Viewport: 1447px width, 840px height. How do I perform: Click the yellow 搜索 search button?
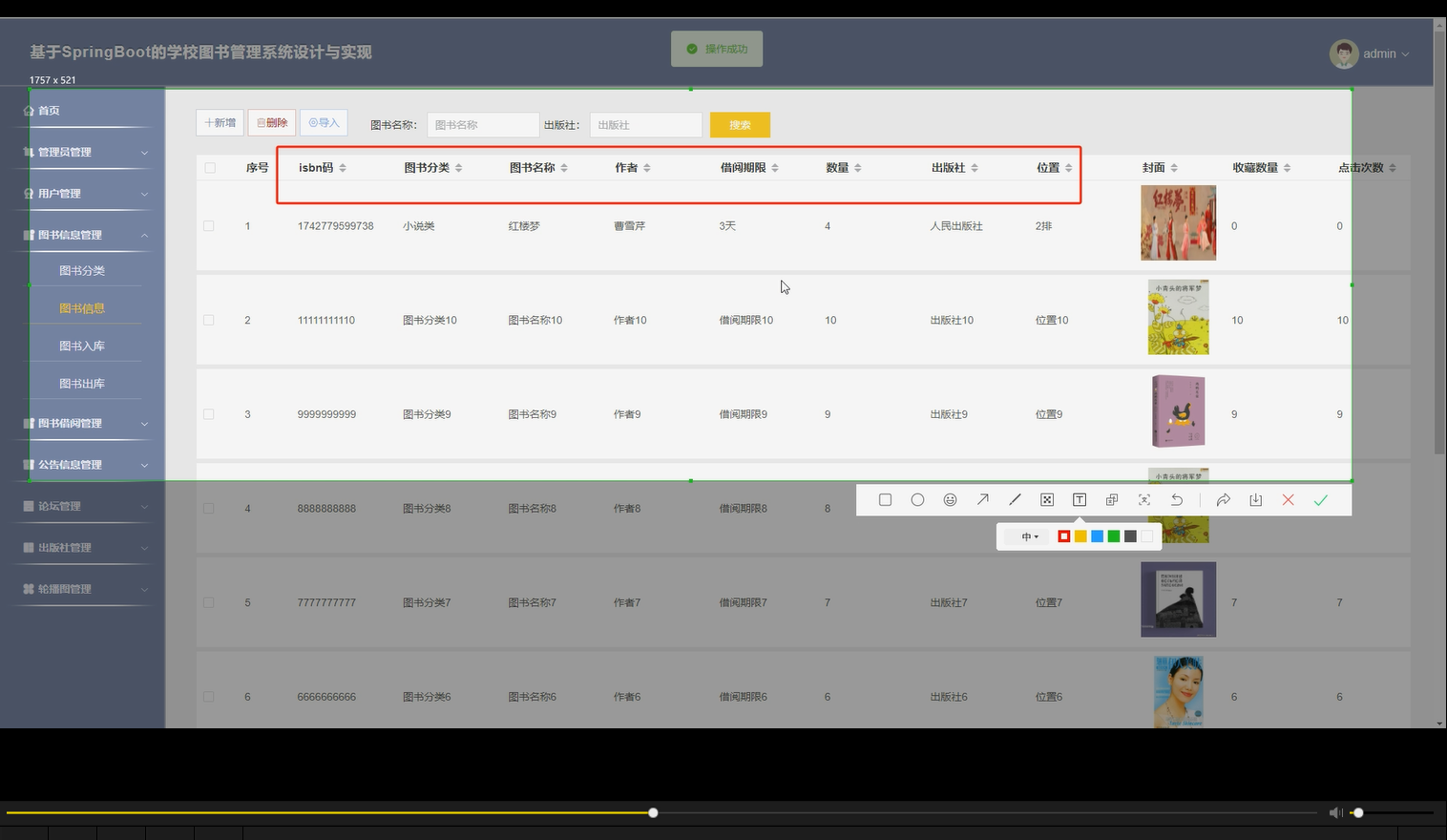click(740, 125)
